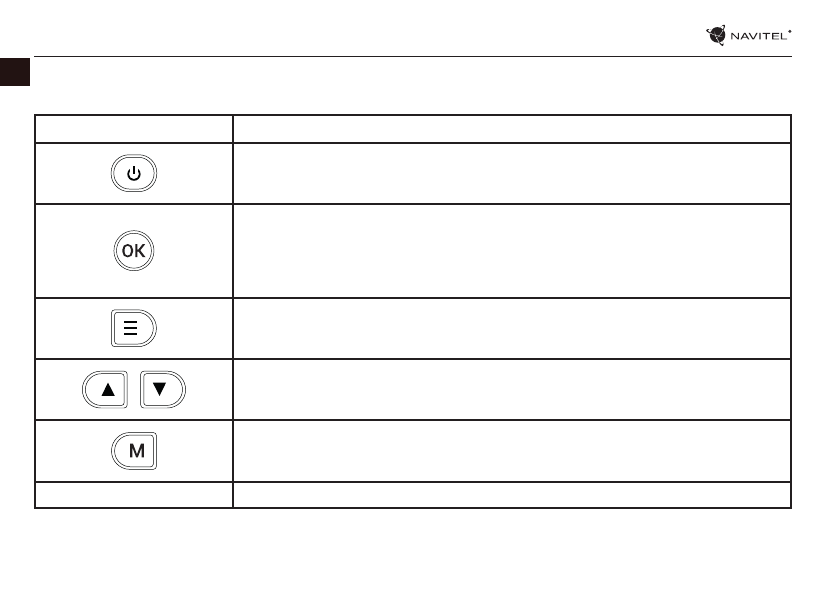840x595 pixels.
Task: Select the M mode button icon
Action: [134, 450]
